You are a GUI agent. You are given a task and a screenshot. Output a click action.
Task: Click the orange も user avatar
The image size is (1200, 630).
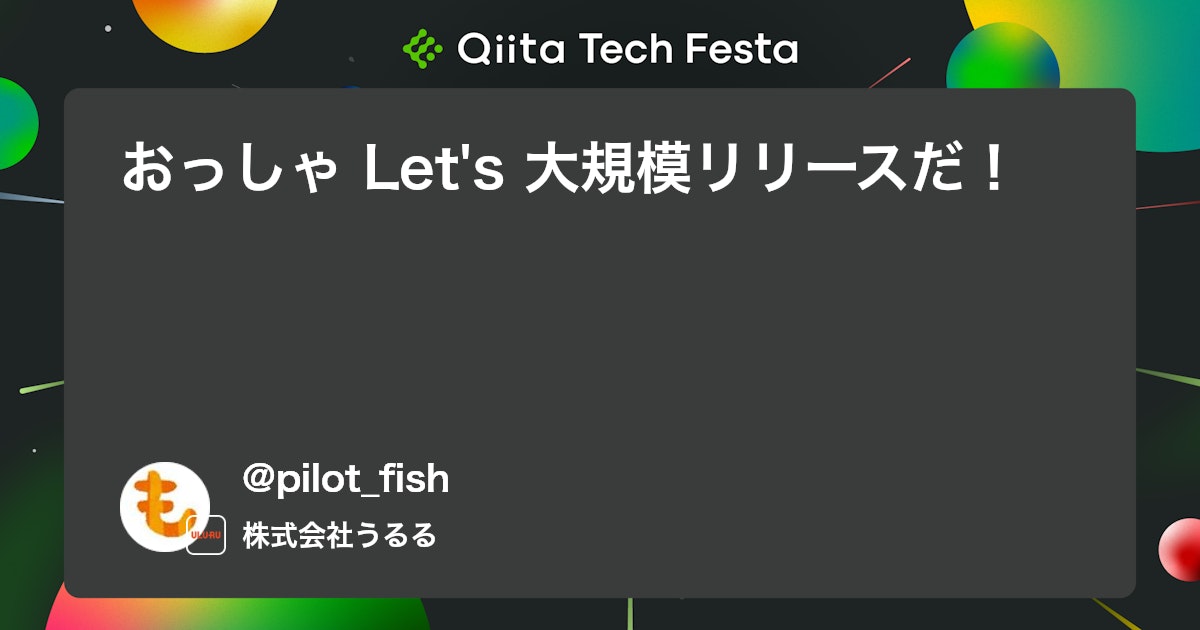coord(165,507)
